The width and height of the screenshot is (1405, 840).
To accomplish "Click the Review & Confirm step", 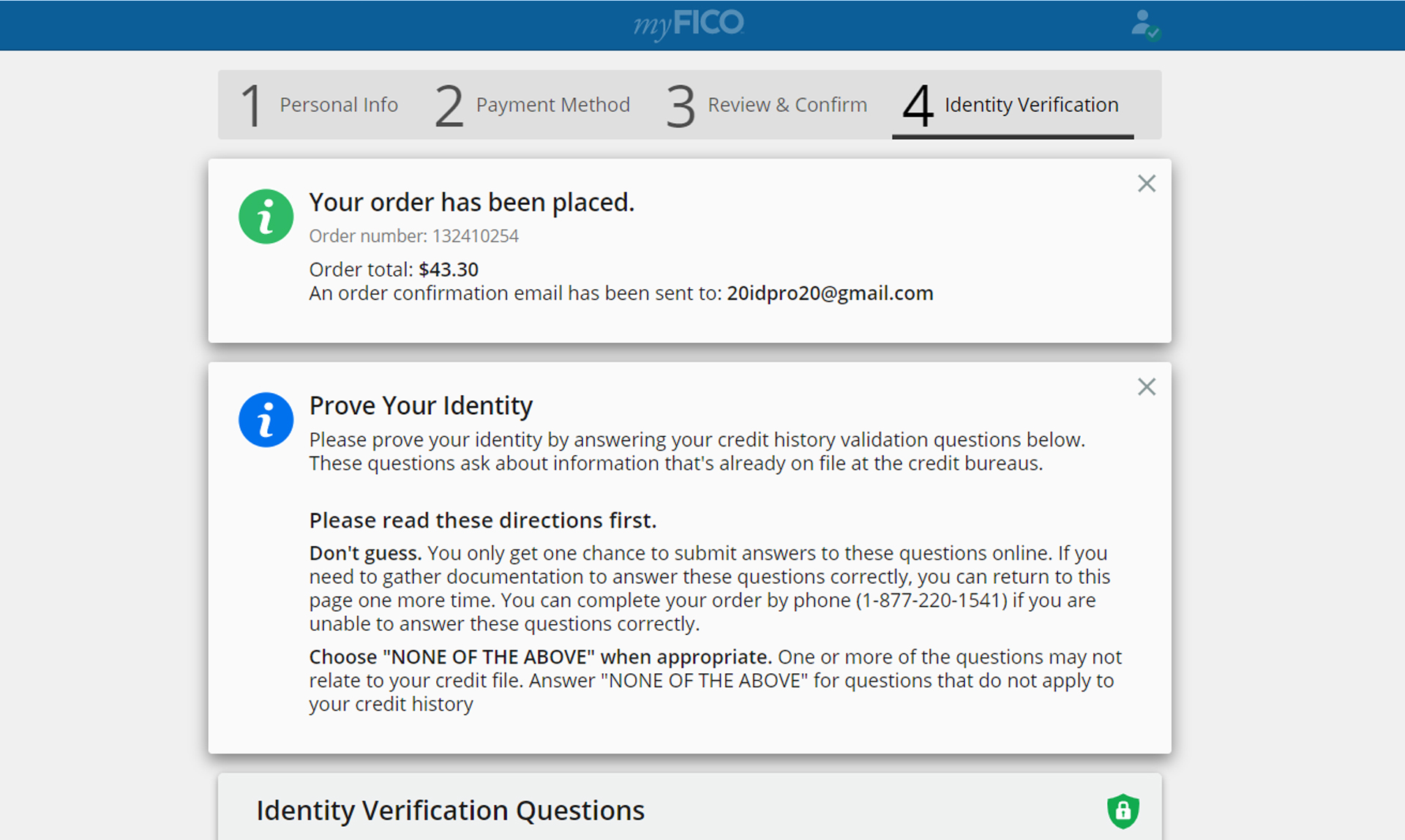I will click(x=786, y=104).
